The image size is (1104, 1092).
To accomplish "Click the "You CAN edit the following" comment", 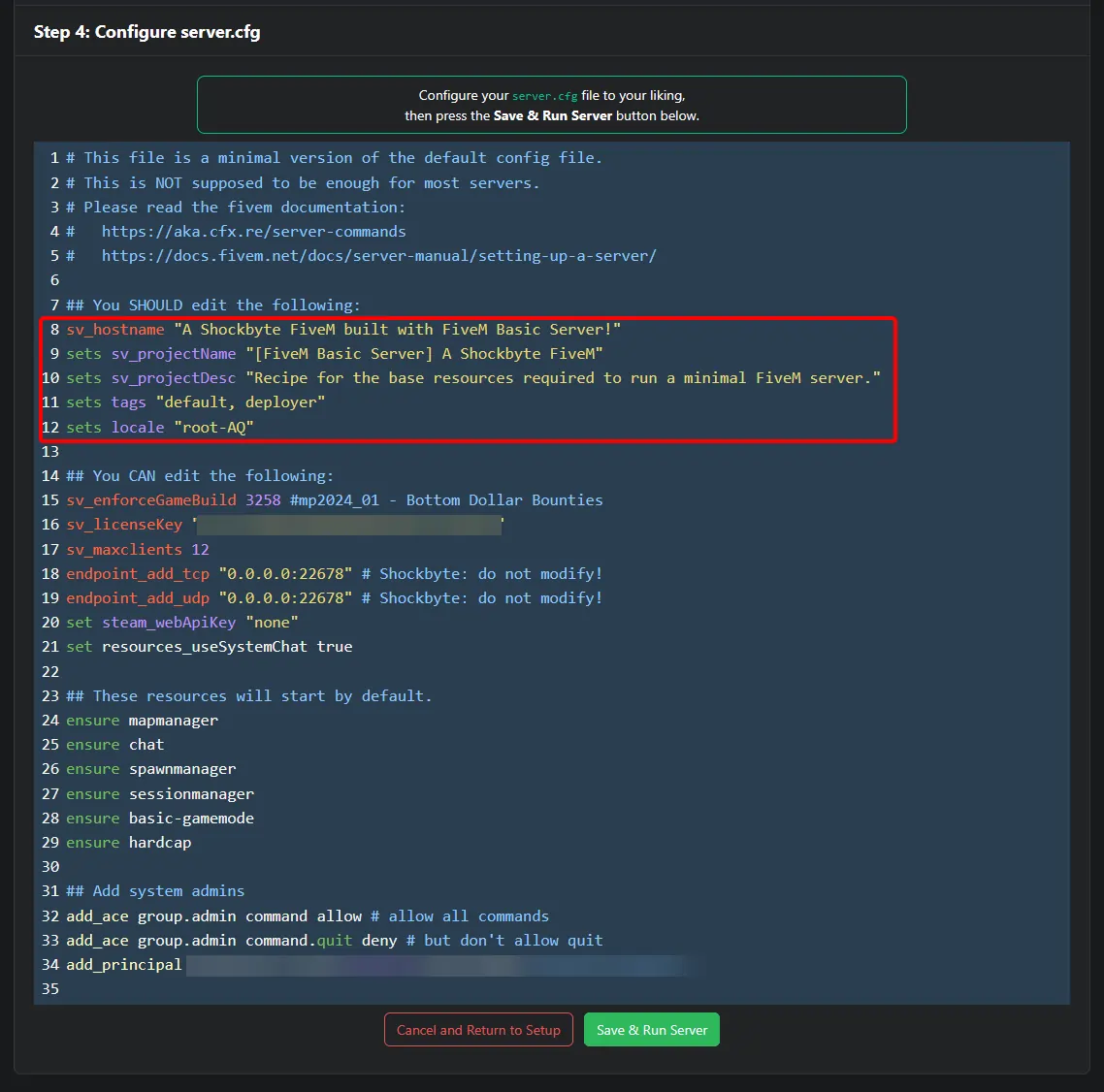I will (x=200, y=476).
